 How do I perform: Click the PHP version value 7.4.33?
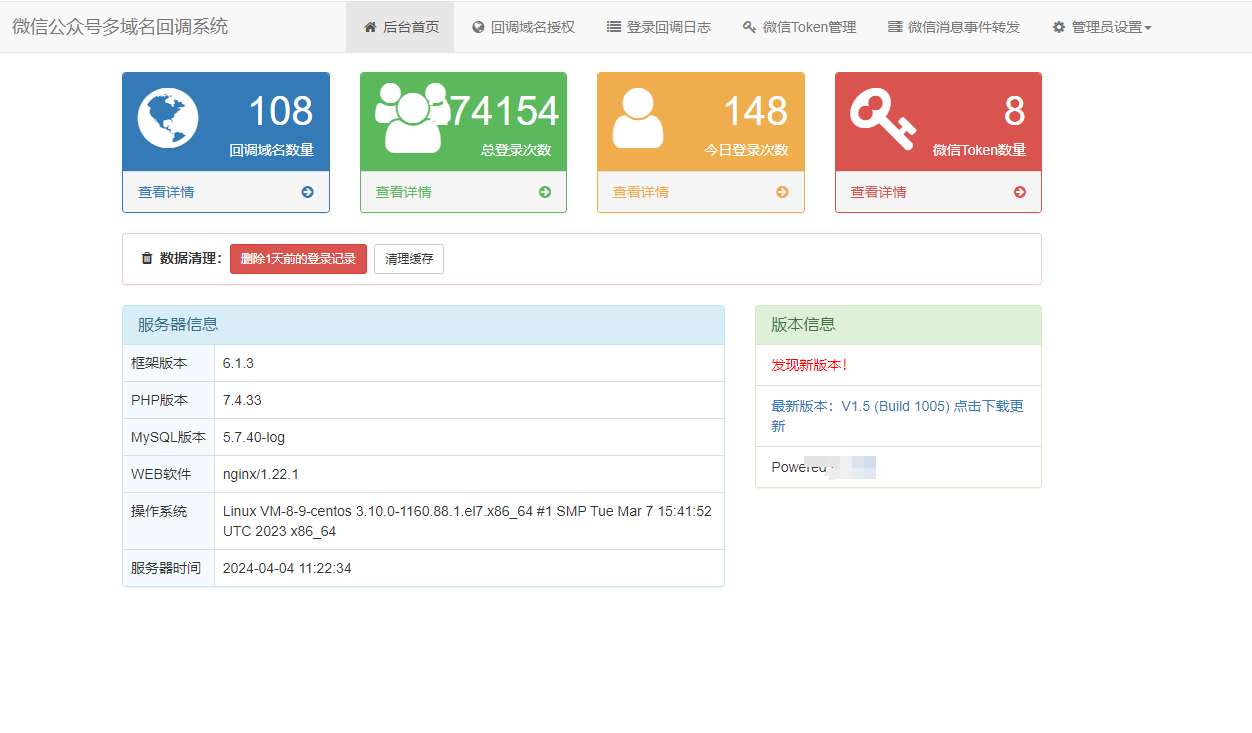[242, 400]
